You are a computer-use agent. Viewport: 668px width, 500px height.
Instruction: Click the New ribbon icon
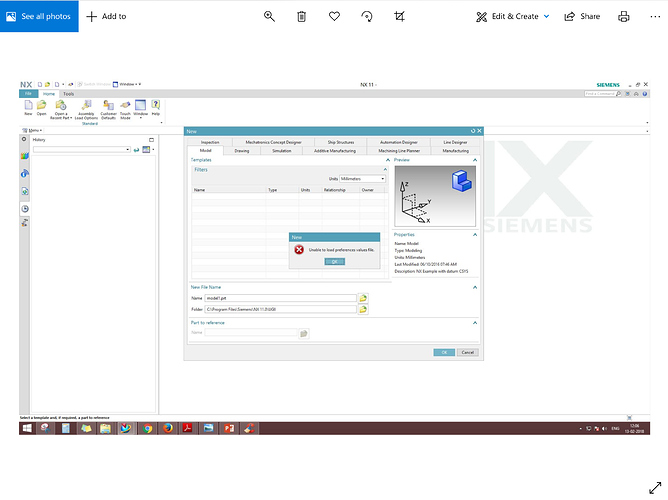click(28, 108)
